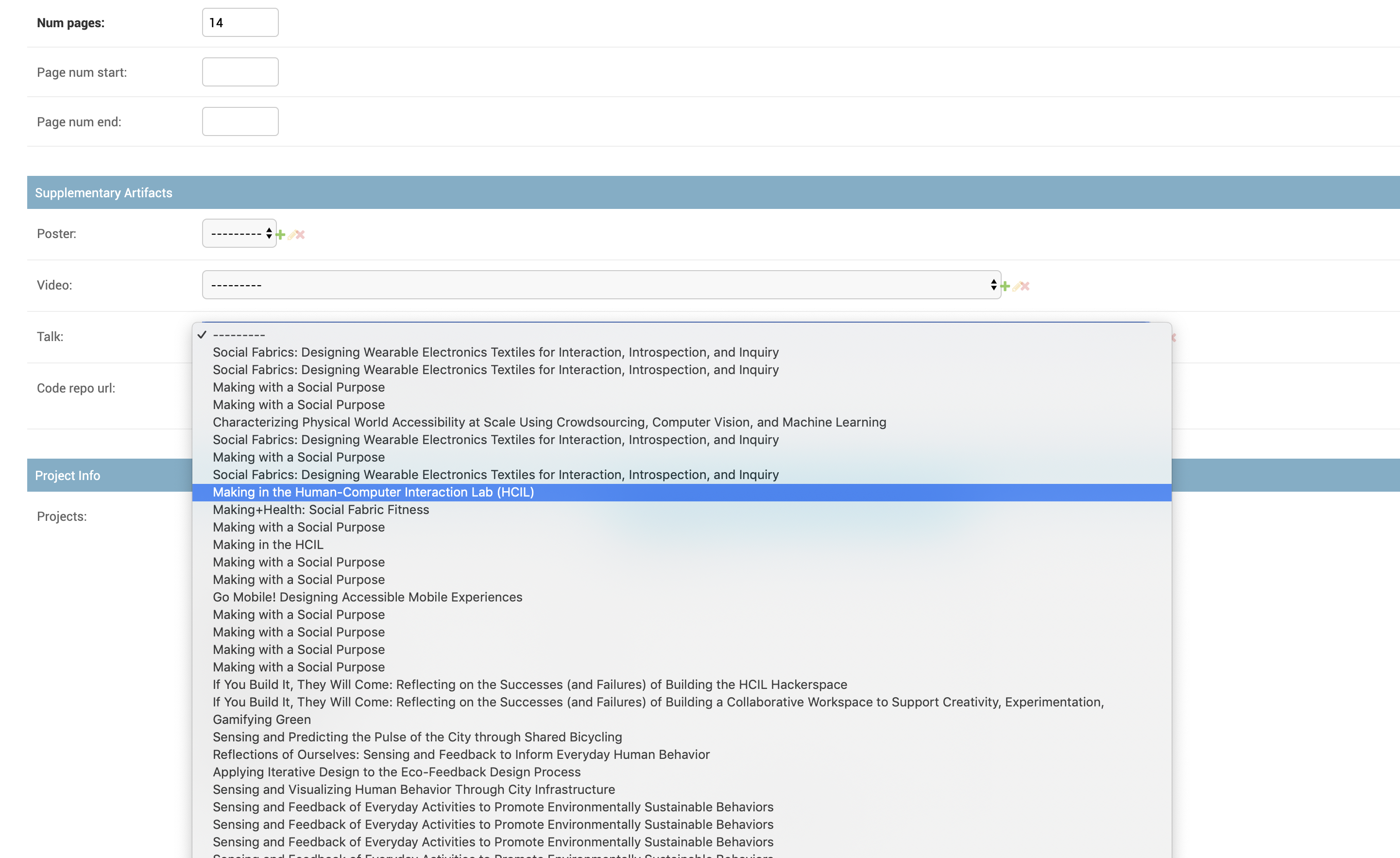Edit the selected Poster via pencil icon
Image resolution: width=1400 pixels, height=858 pixels.
pos(292,234)
